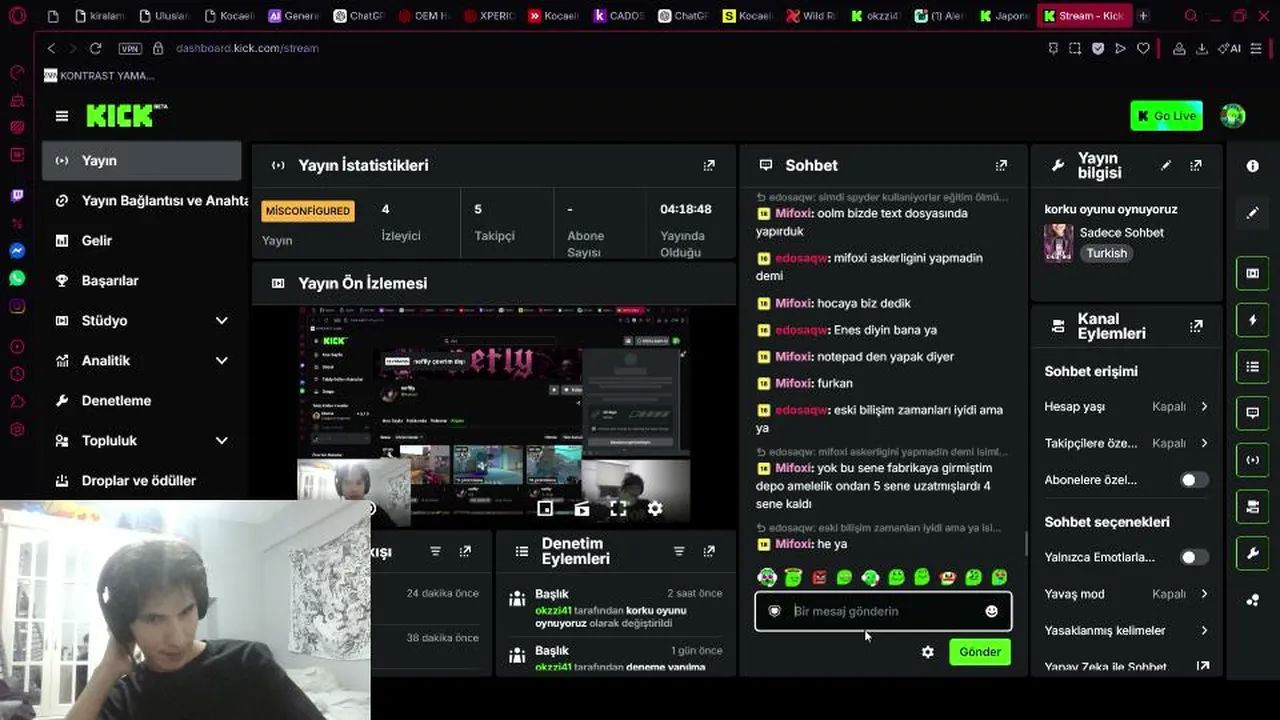
Task: Click the Yapay Zeka ile Sohbet external link icon
Action: click(x=1203, y=667)
